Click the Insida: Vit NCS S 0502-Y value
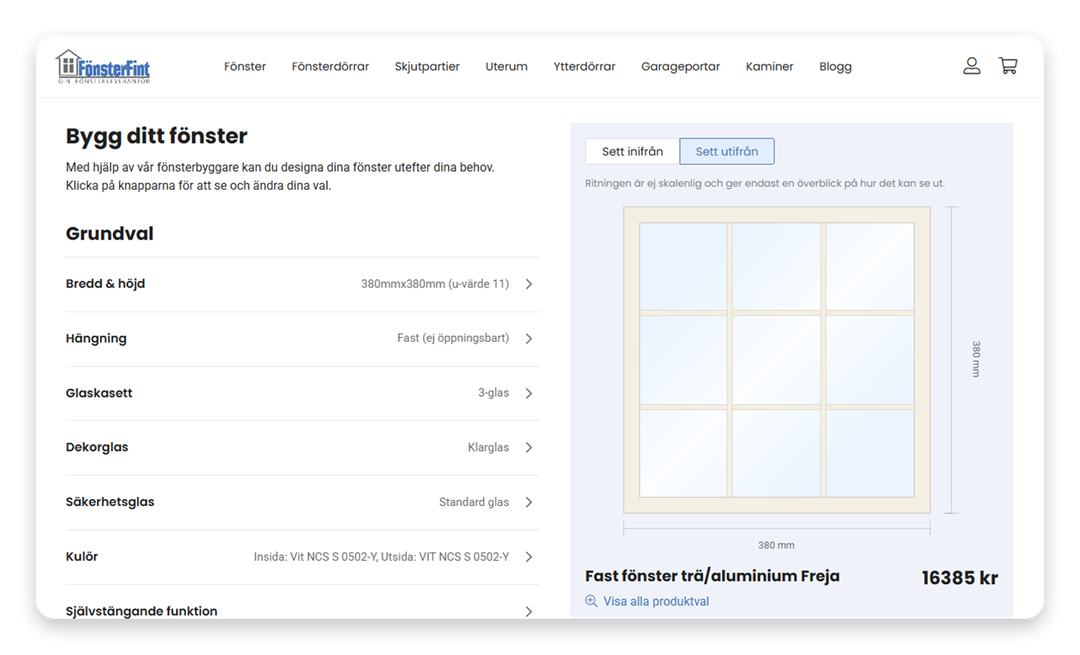Screen dimensions: 1080x655 314,557
